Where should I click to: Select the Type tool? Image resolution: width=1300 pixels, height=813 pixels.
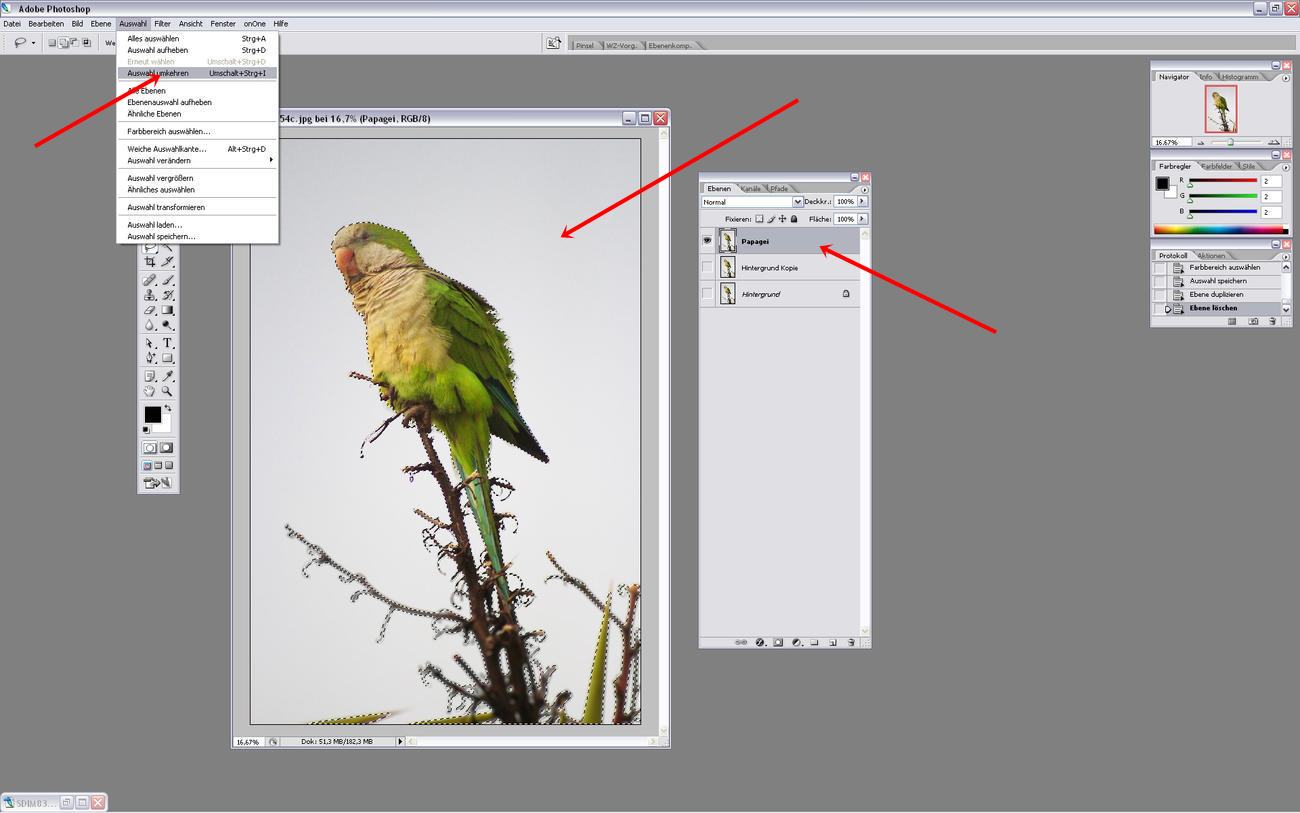[167, 343]
